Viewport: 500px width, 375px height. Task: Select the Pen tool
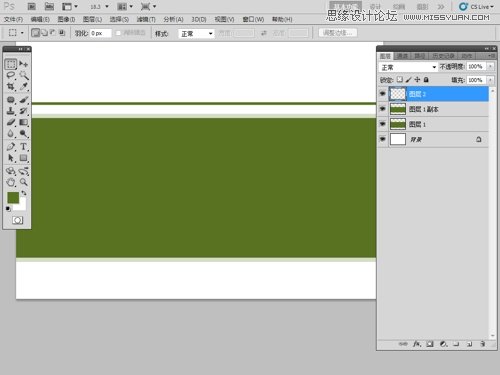[11, 146]
